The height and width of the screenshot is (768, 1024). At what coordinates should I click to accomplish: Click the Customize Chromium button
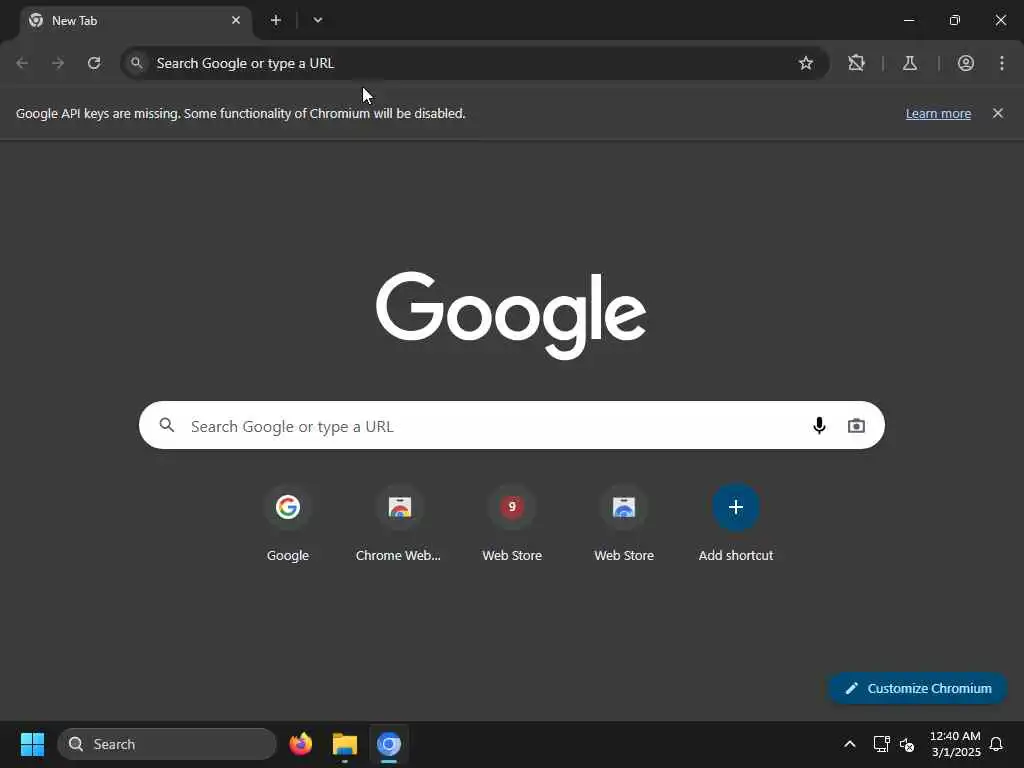coord(917,688)
